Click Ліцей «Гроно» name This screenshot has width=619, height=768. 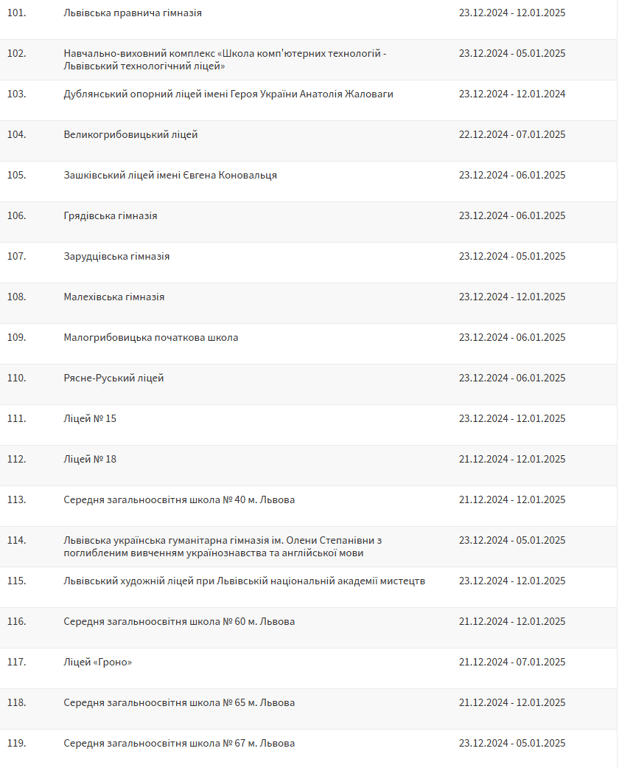[x=98, y=662]
